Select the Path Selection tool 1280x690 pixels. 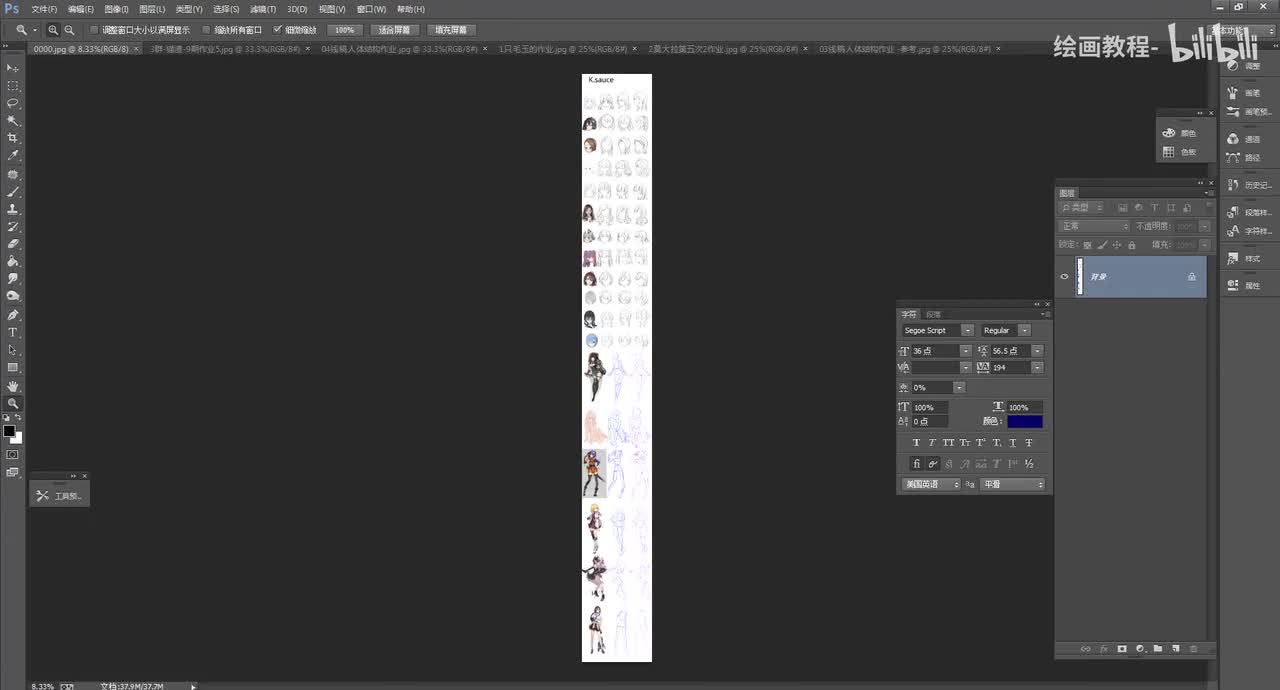(13, 350)
